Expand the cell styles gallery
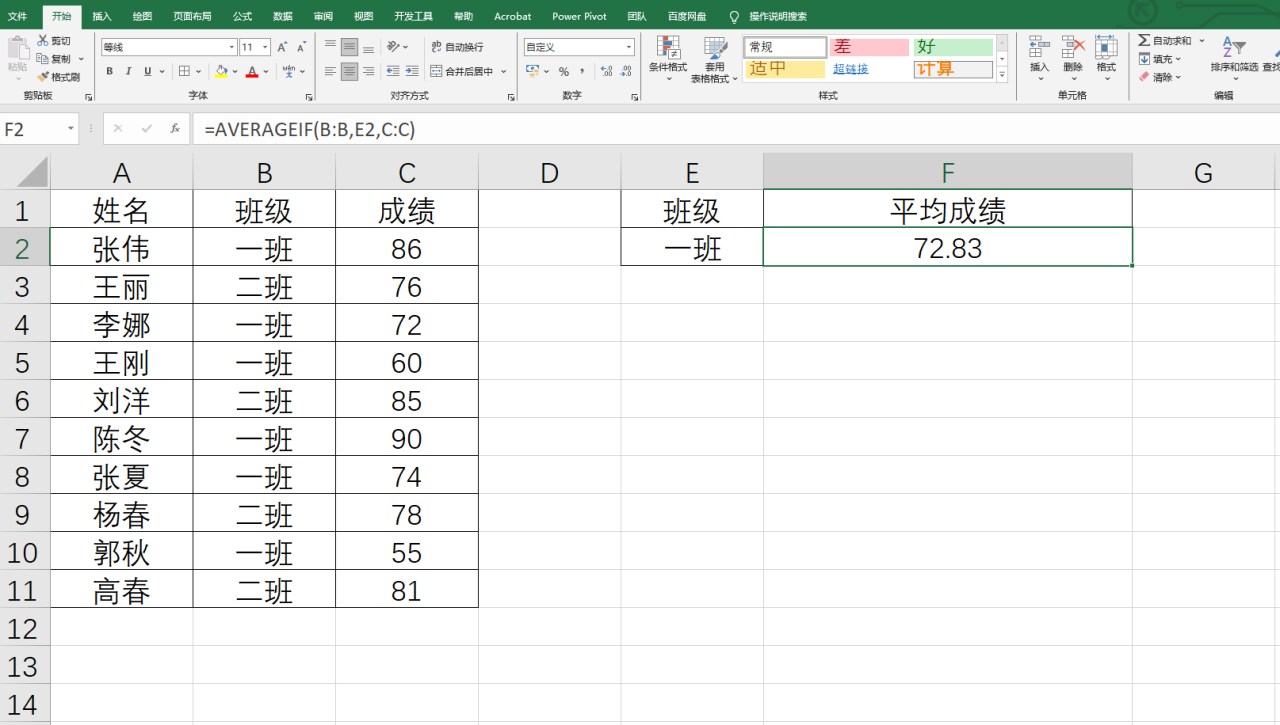Viewport: 1280px width, 725px height. pyautogui.click(x=1002, y=75)
